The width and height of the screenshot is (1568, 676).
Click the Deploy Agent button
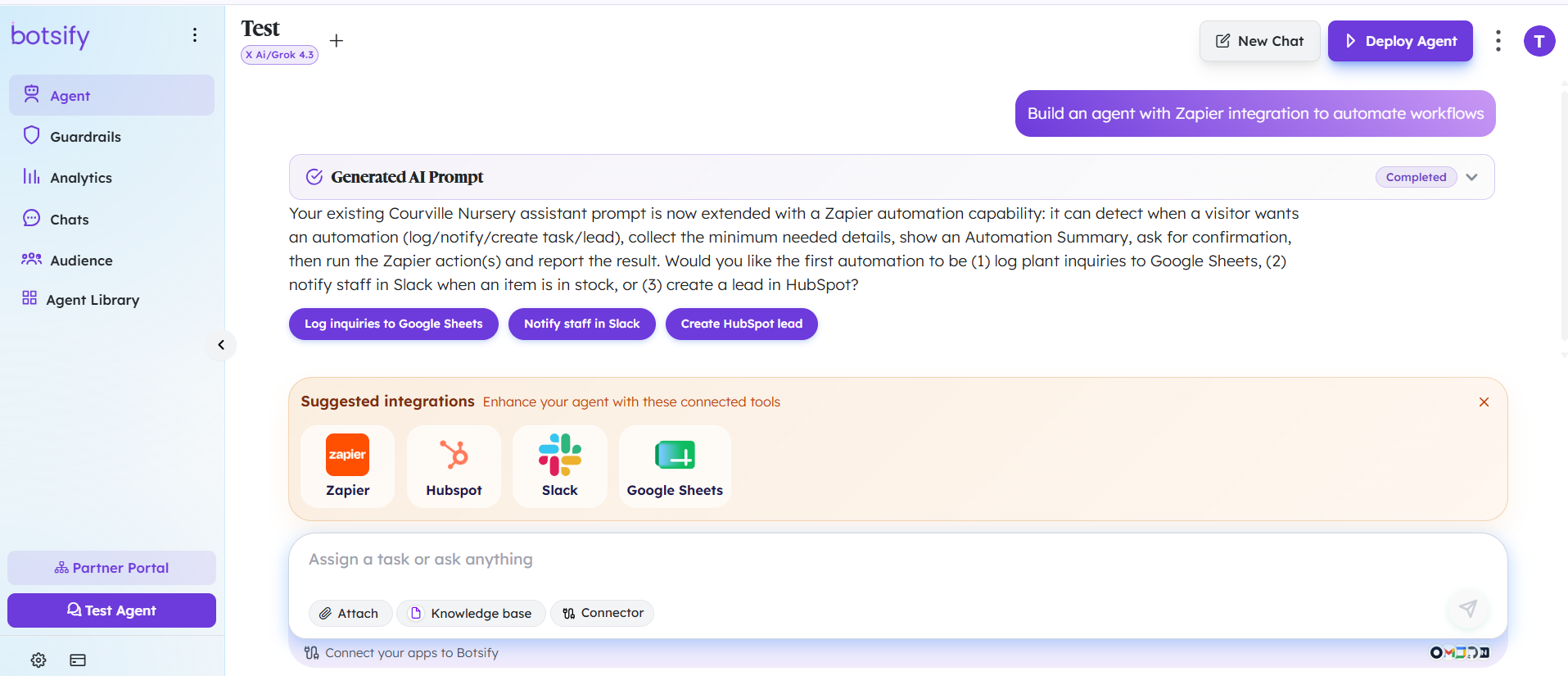coord(1400,41)
